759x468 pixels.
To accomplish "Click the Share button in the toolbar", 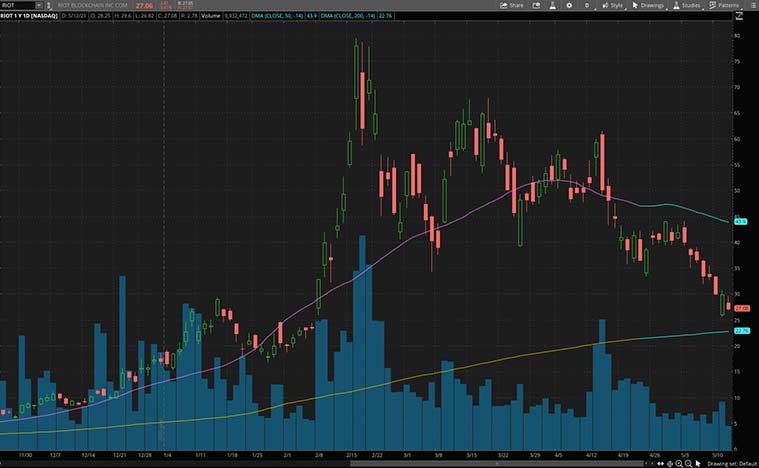I will (513, 5).
